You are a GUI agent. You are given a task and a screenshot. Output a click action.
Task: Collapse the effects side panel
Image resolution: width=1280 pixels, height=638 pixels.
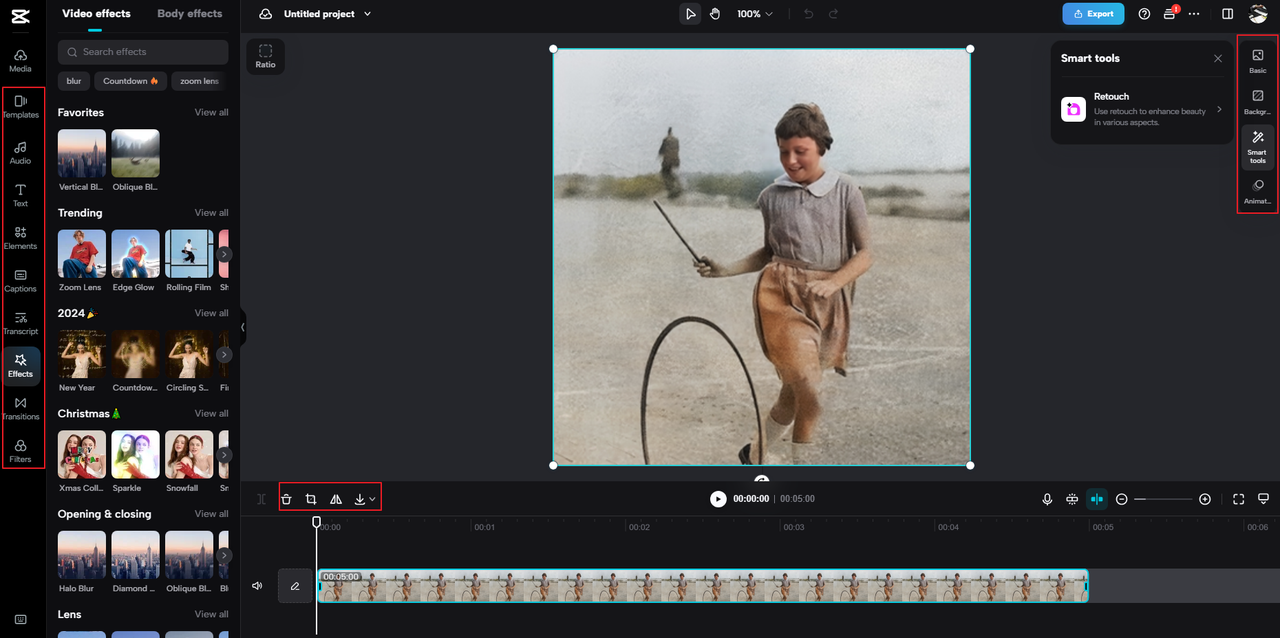pyautogui.click(x=242, y=327)
